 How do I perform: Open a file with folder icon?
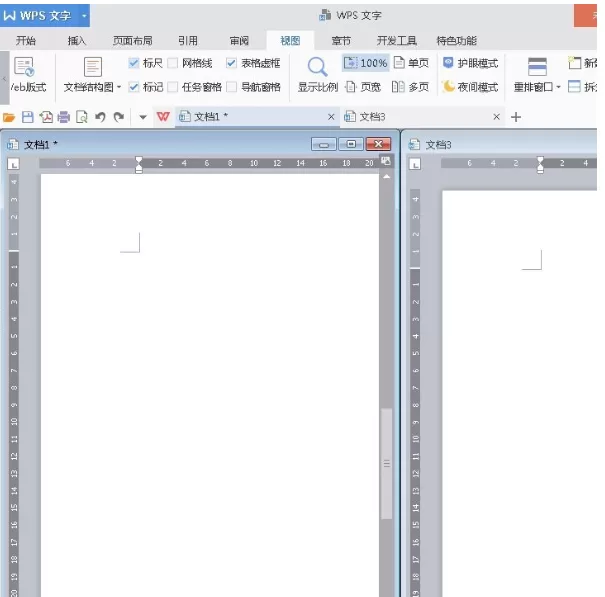click(9, 117)
